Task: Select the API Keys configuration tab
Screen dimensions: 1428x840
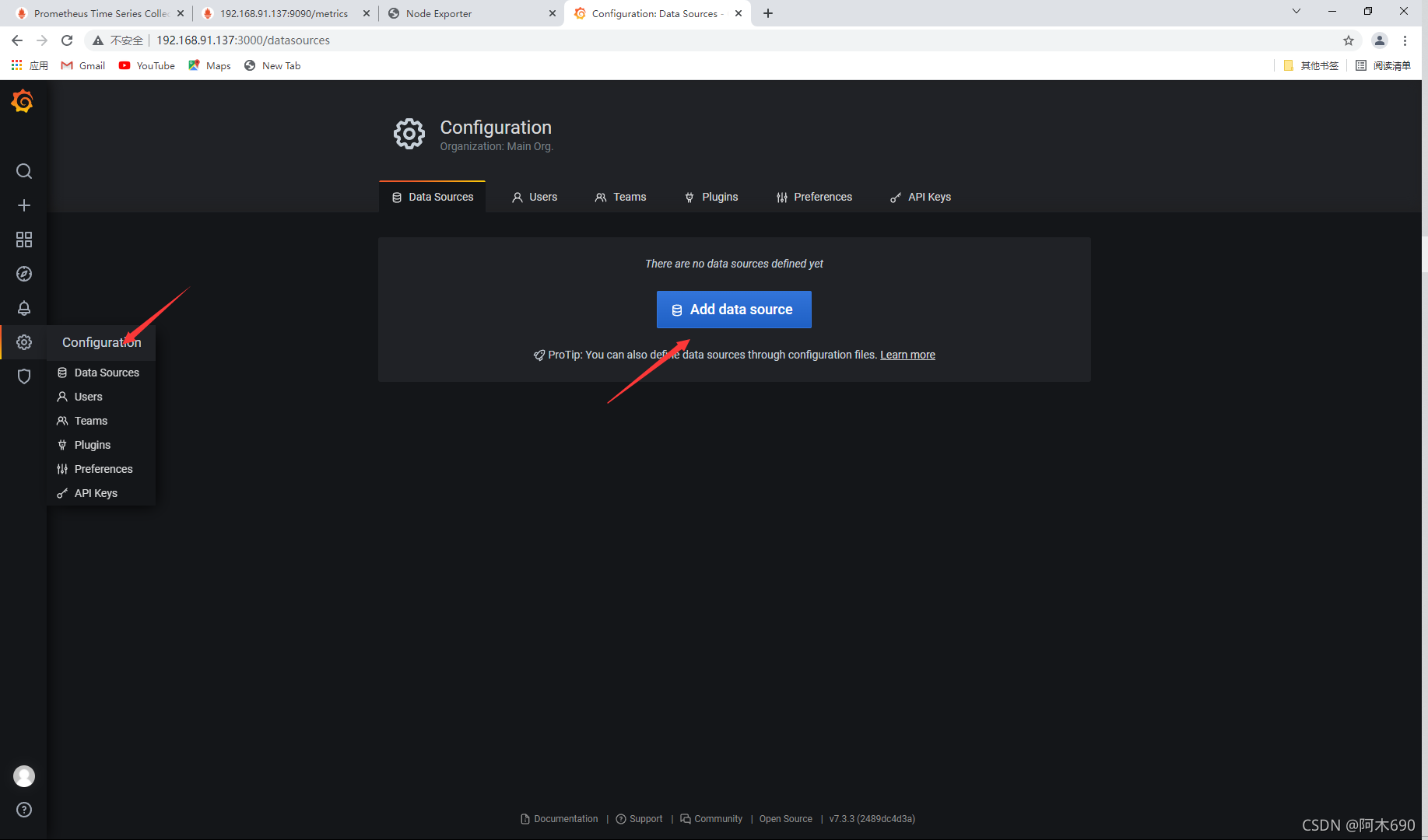Action: pos(921,197)
